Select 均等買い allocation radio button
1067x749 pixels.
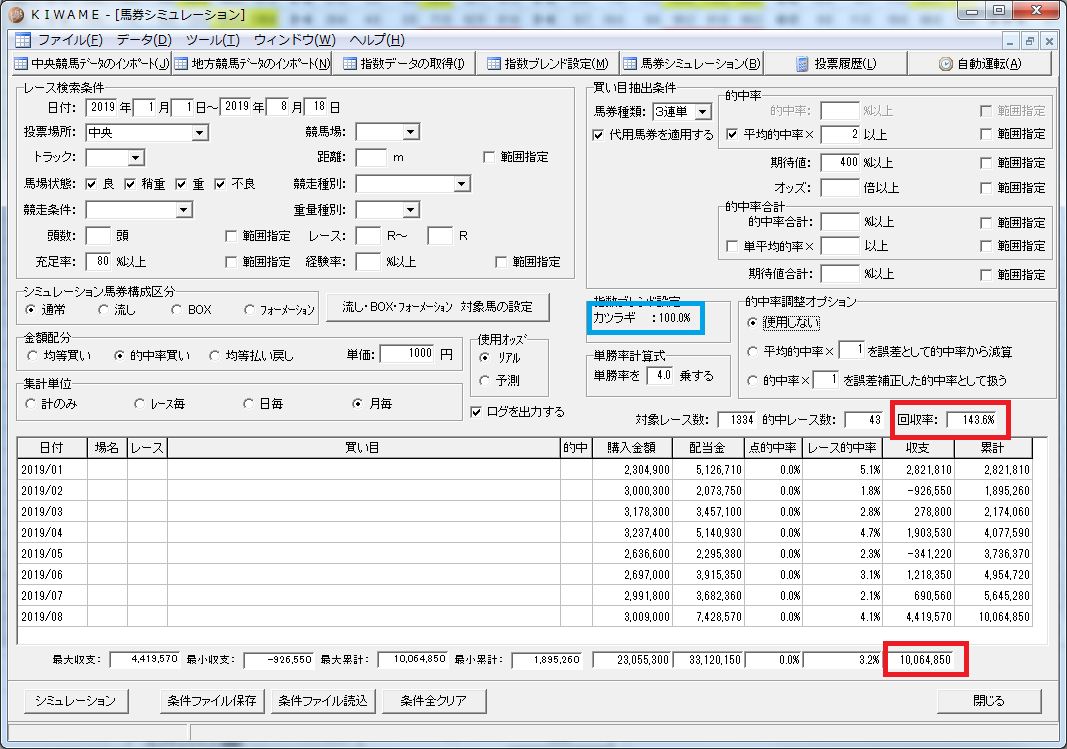[x=32, y=356]
